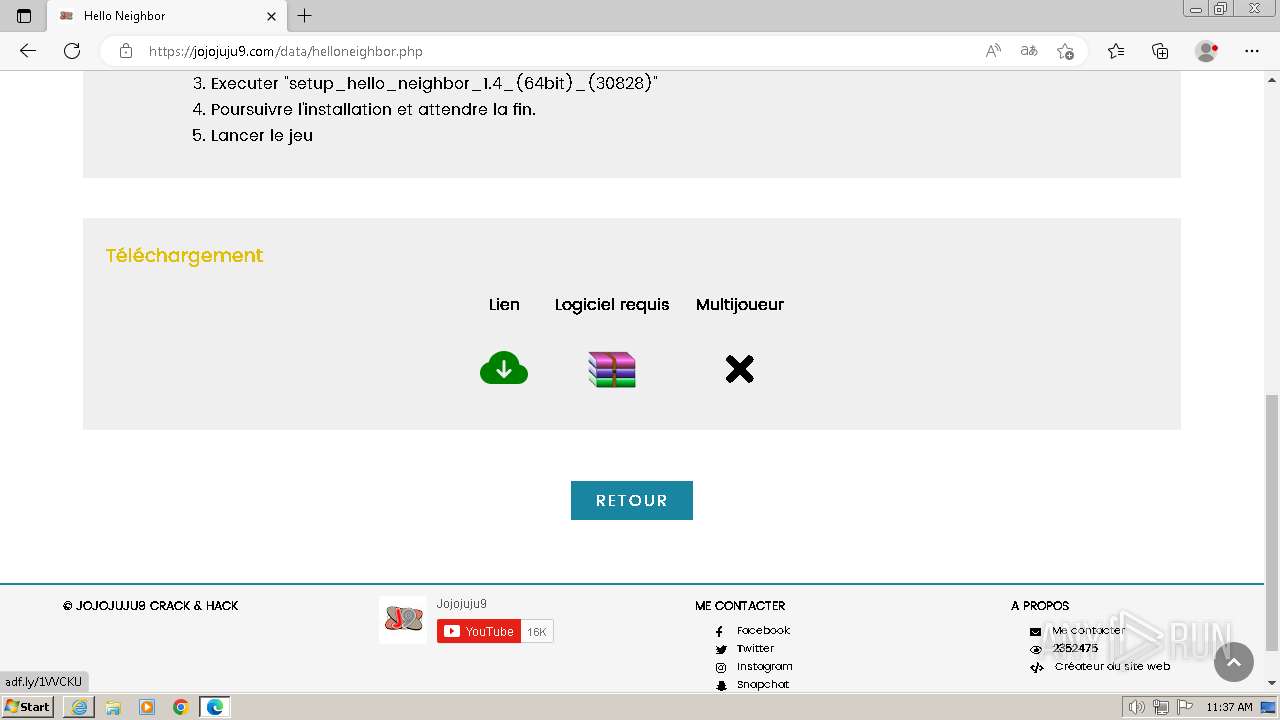1280x720 pixels.
Task: Click the Multijoueur label
Action: pos(740,304)
